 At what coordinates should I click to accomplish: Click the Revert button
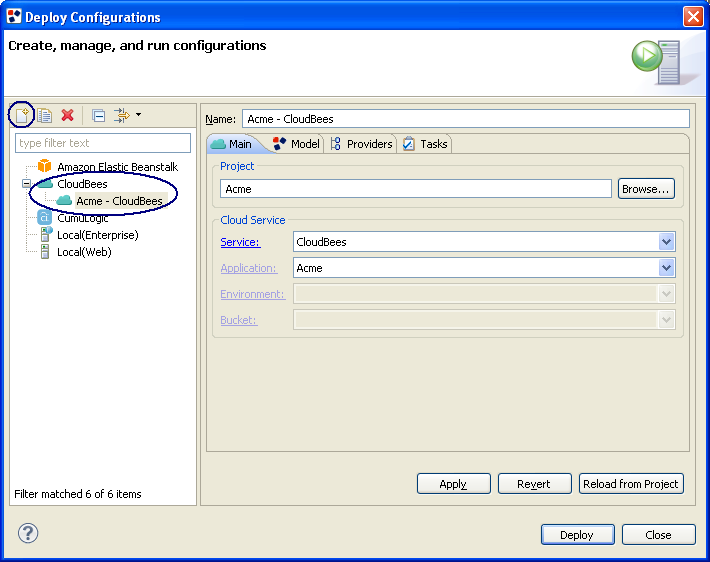(534, 484)
